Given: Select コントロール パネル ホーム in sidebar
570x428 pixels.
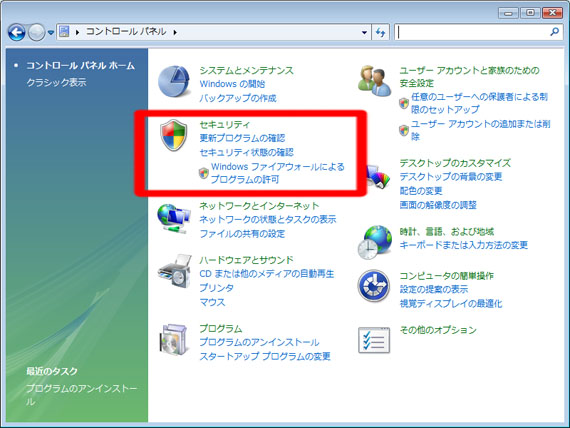Looking at the screenshot, I should click(80, 66).
